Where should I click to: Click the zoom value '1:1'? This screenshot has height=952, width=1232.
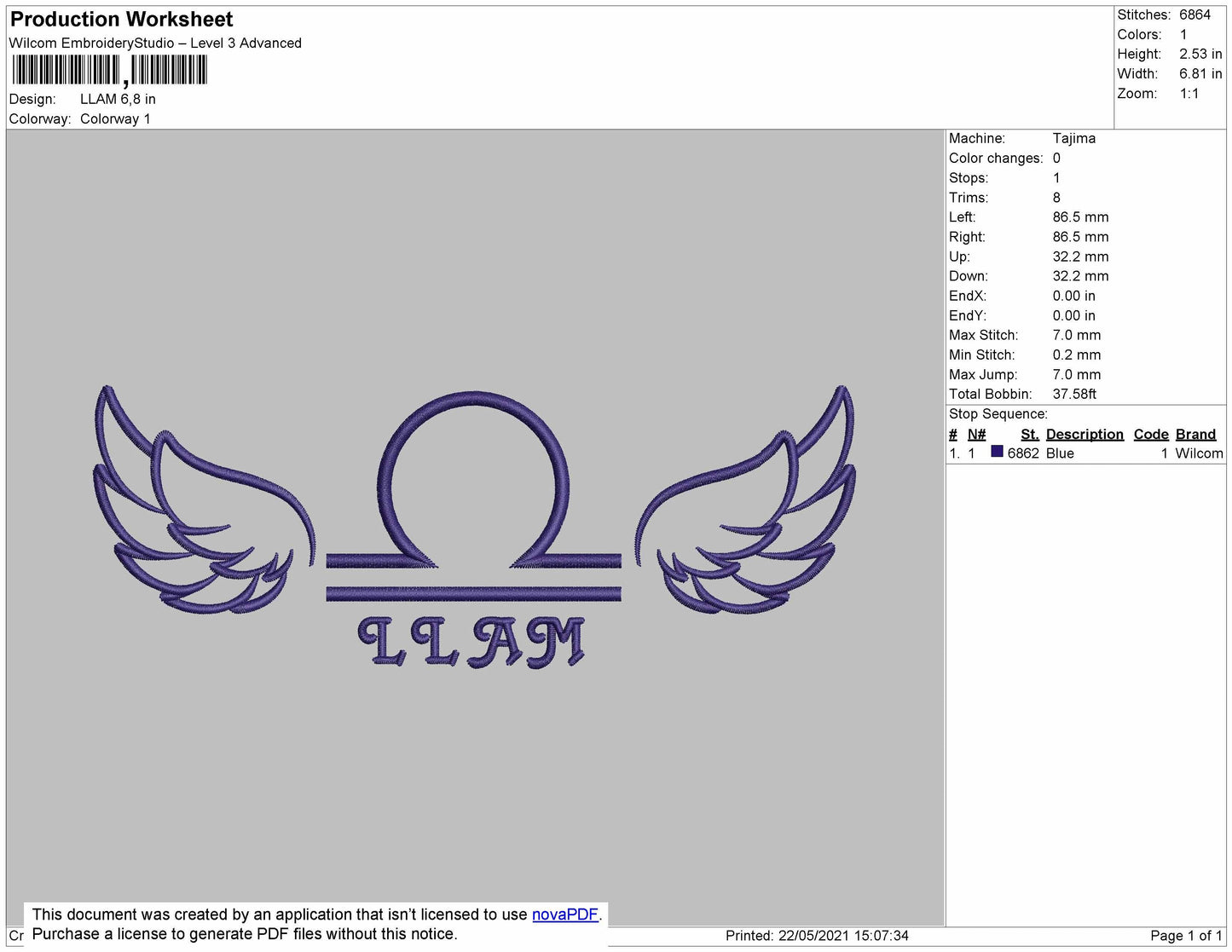[x=1189, y=93]
